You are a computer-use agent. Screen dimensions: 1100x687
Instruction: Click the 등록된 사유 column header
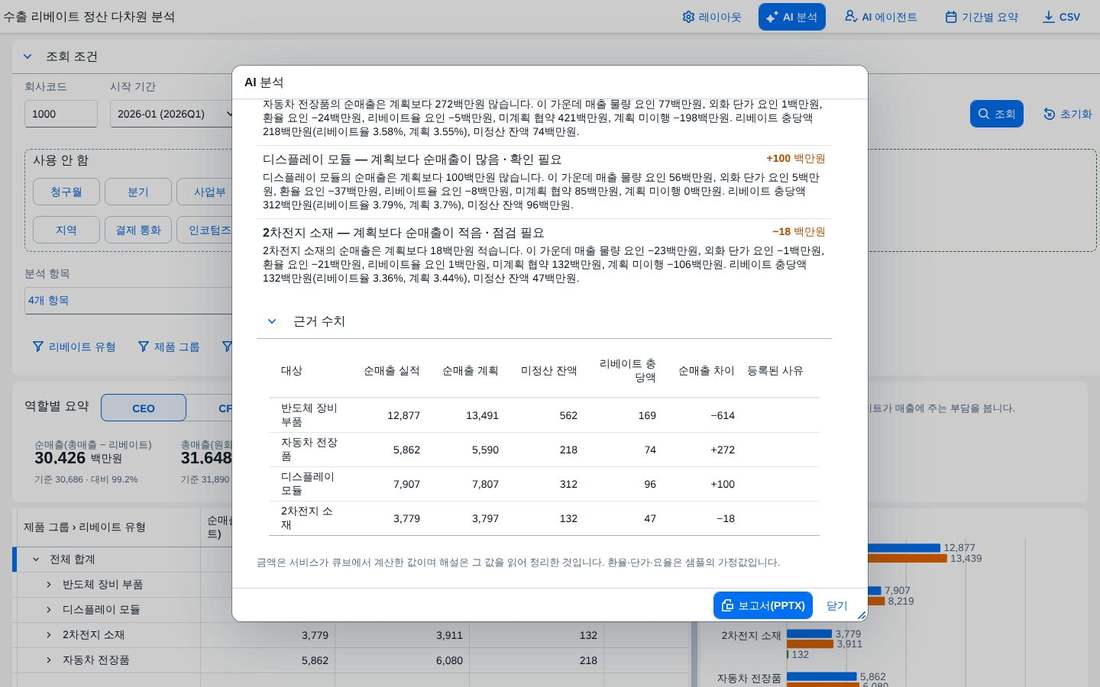pos(774,371)
